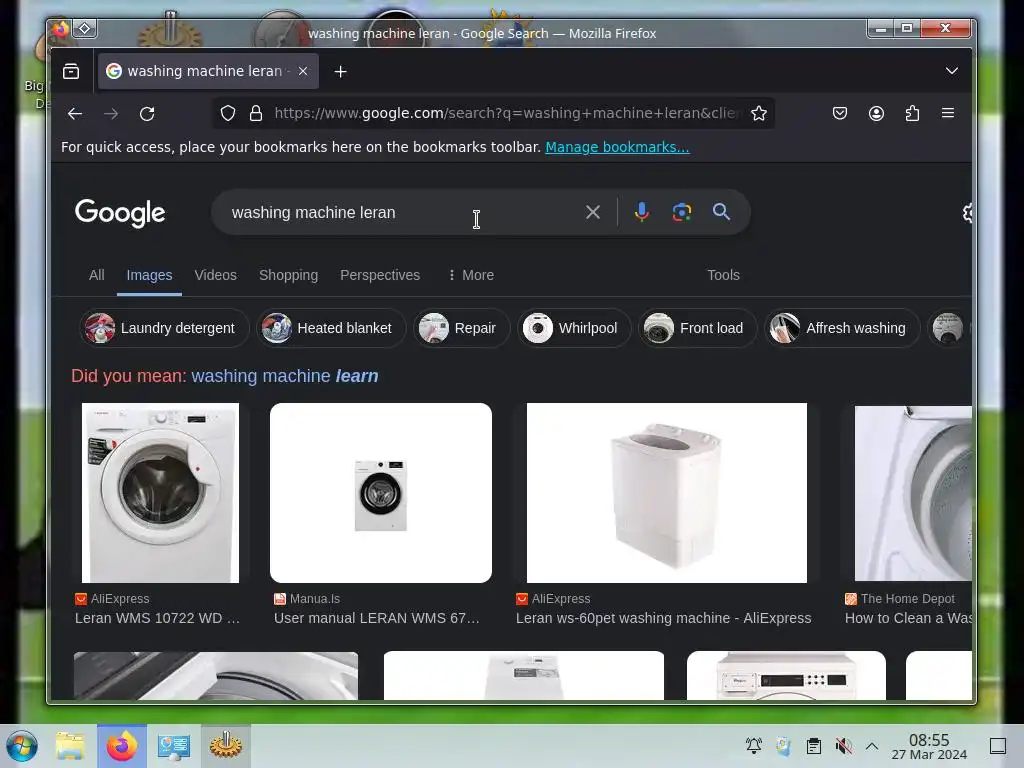Open tracking protection shield icon
The height and width of the screenshot is (768, 1024).
tap(228, 114)
